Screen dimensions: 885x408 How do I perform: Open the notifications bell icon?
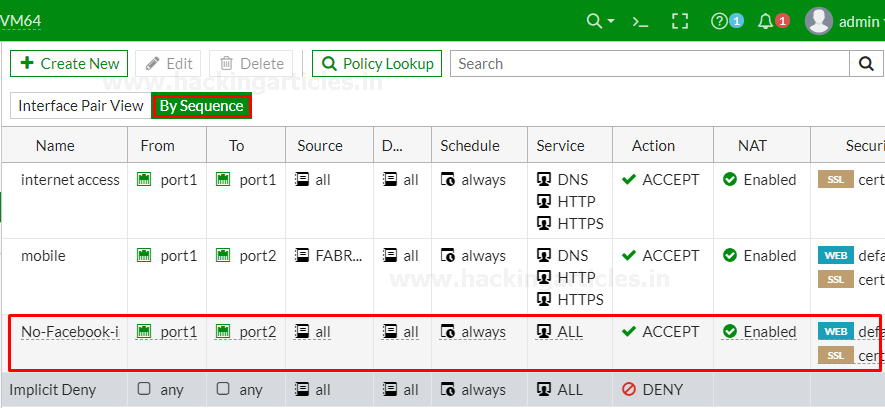coord(766,21)
